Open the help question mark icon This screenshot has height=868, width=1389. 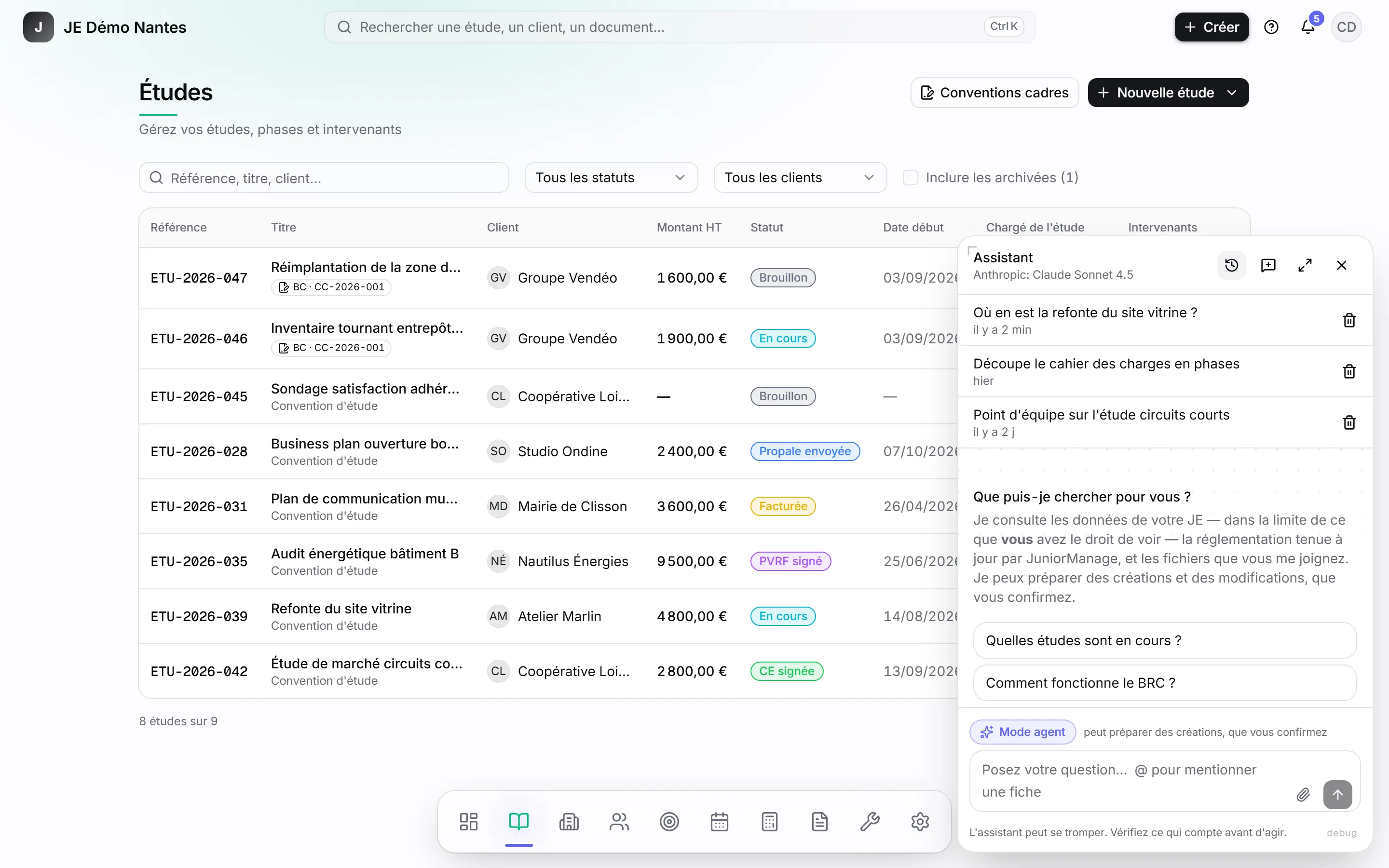[x=1271, y=27]
